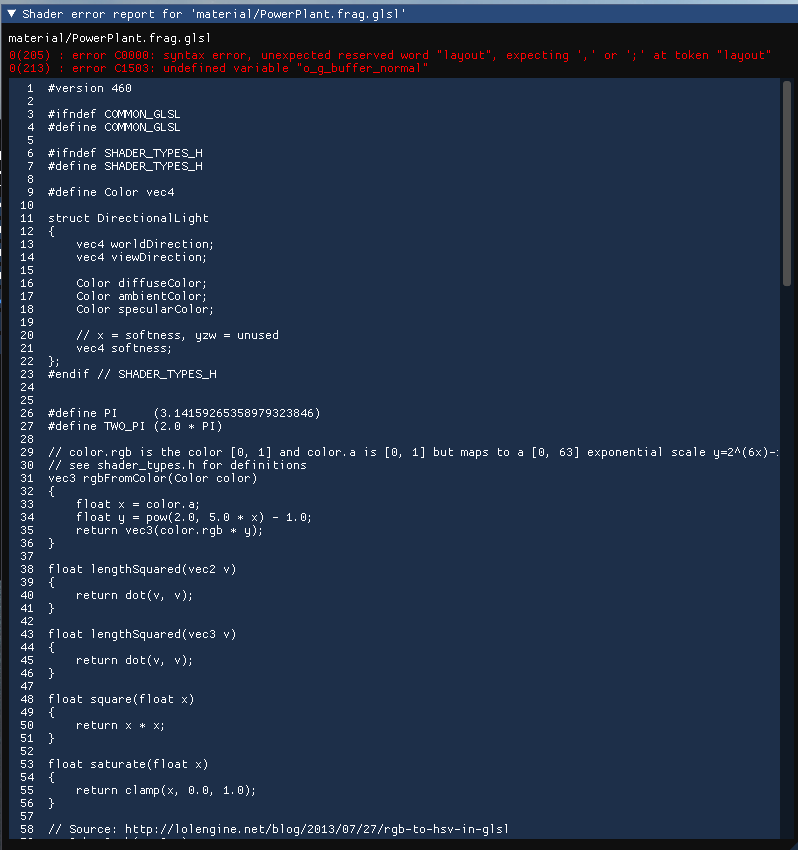This screenshot has height=850, width=798.
Task: Click the return clamp(x, 0.0, 1.0) line
Action: [166, 790]
